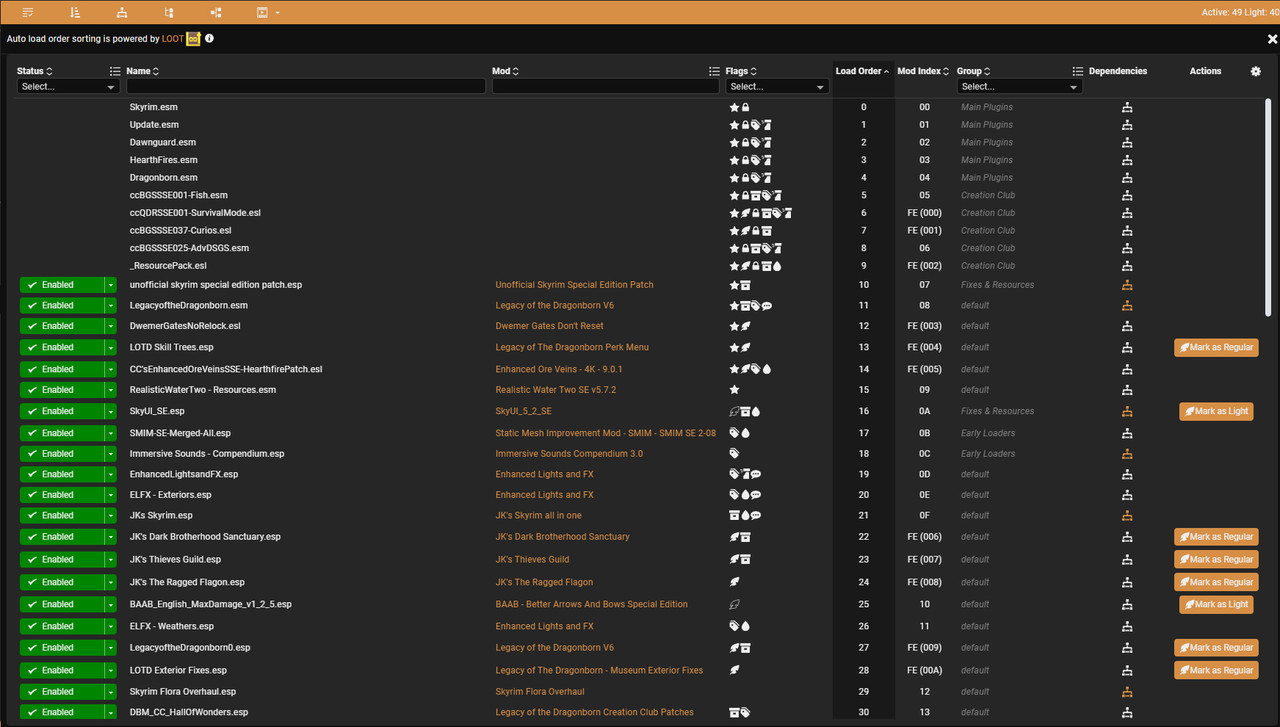The image size is (1280, 727).
Task: Click the Sort Now icon in orange toolbar
Action: coord(76,12)
